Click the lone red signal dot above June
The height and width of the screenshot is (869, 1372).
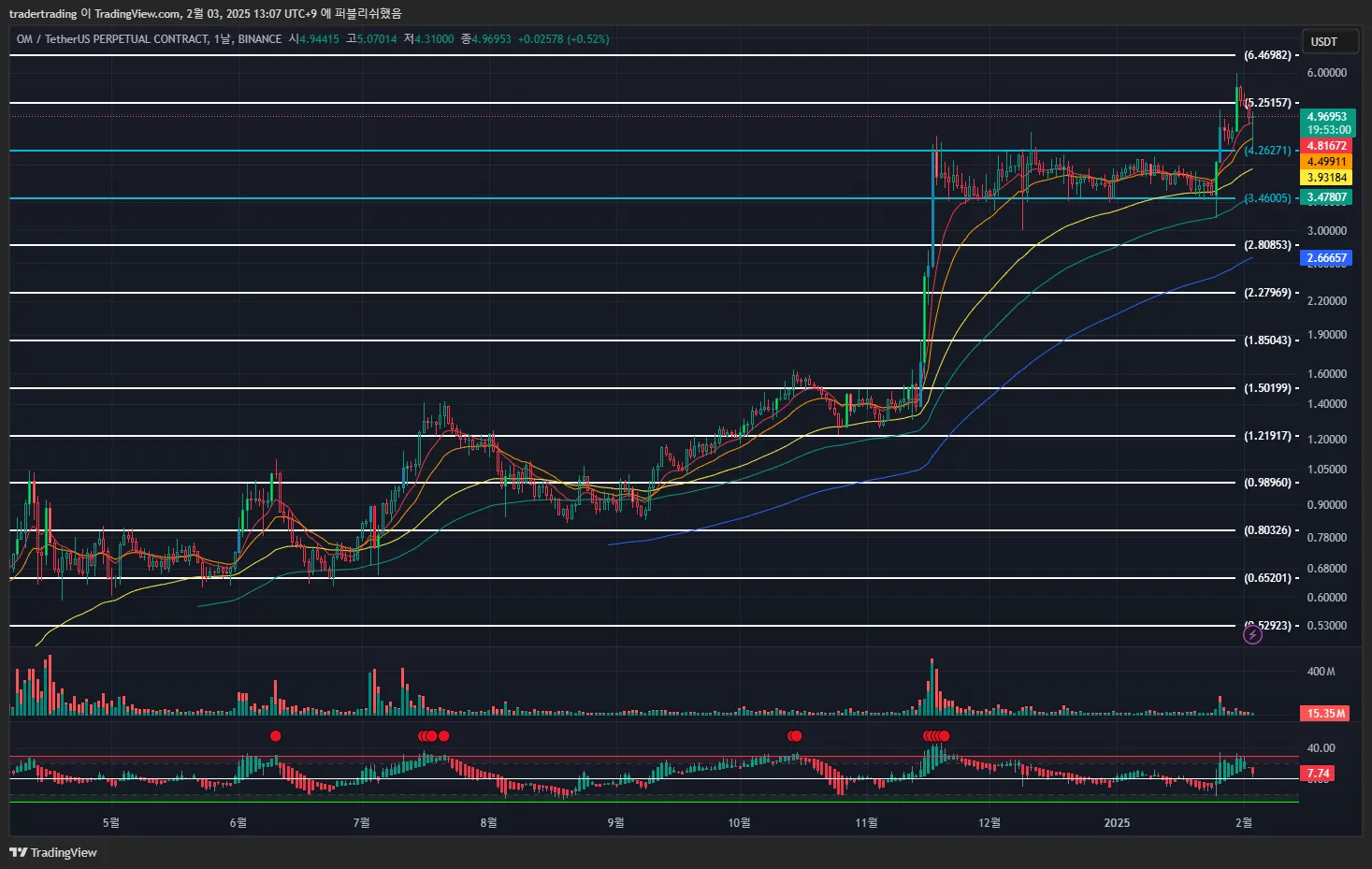coord(275,736)
